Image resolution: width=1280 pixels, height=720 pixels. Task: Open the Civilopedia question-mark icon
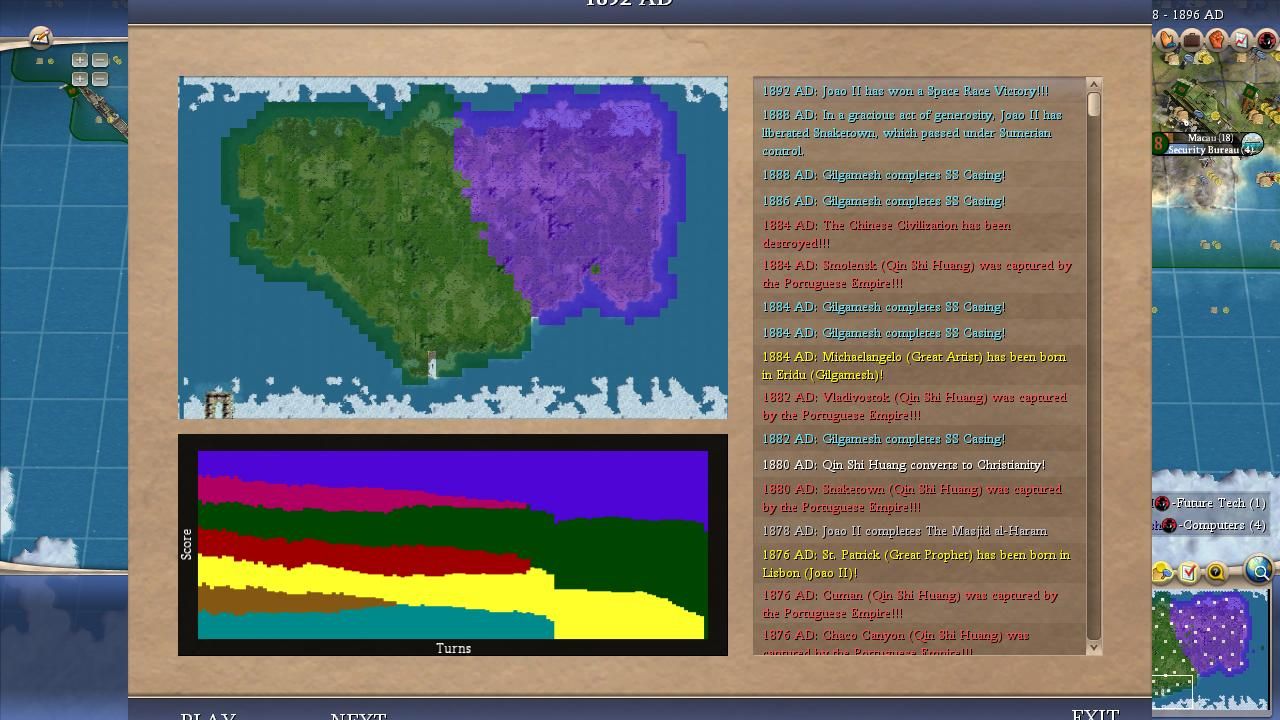tap(1216, 572)
